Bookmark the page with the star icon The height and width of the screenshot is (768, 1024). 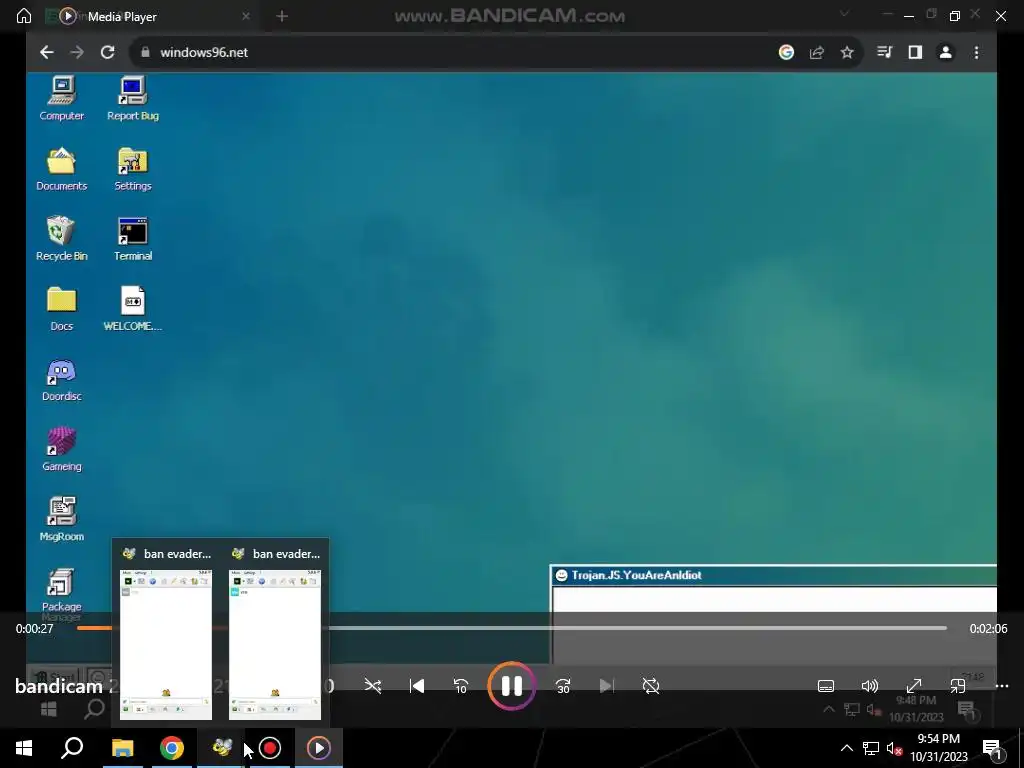point(847,52)
